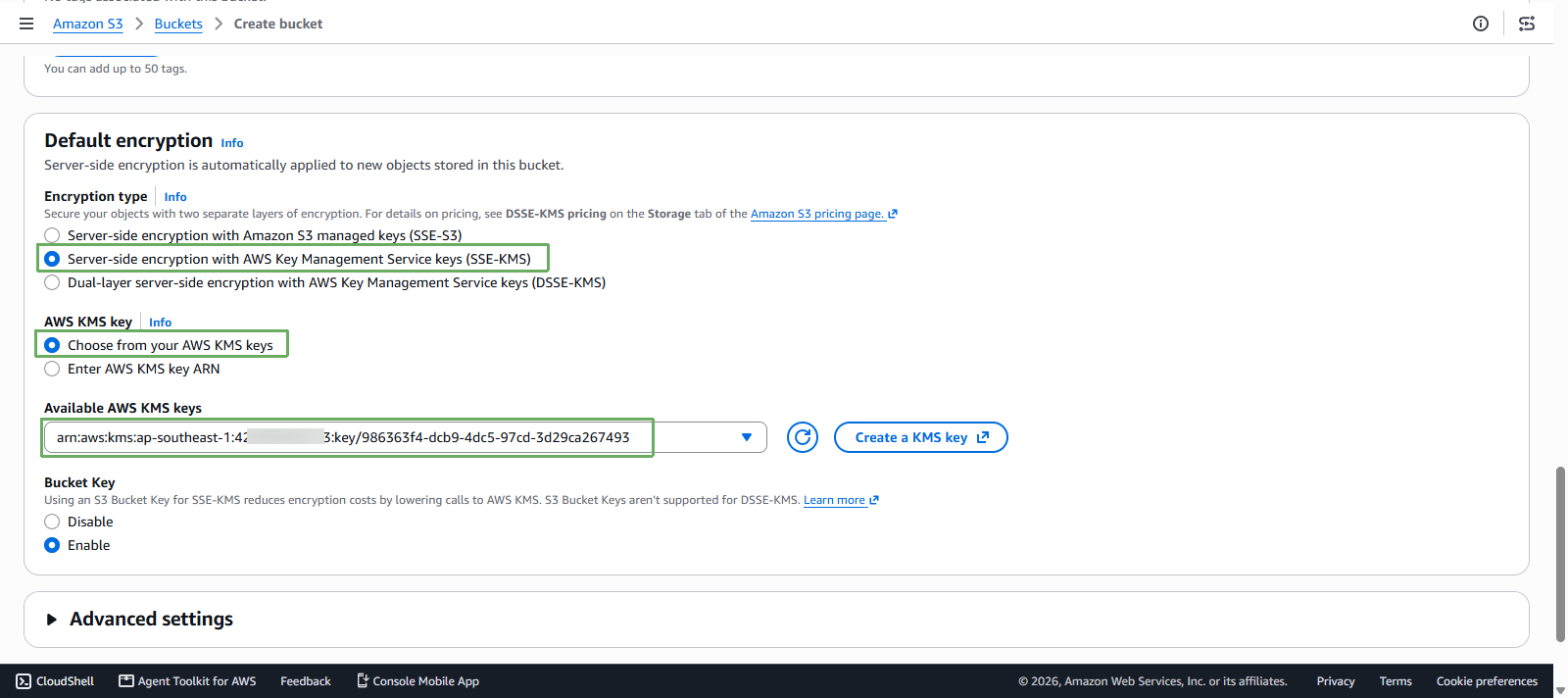Expand the Advanced settings section
The image size is (1568, 698).
coord(138,620)
